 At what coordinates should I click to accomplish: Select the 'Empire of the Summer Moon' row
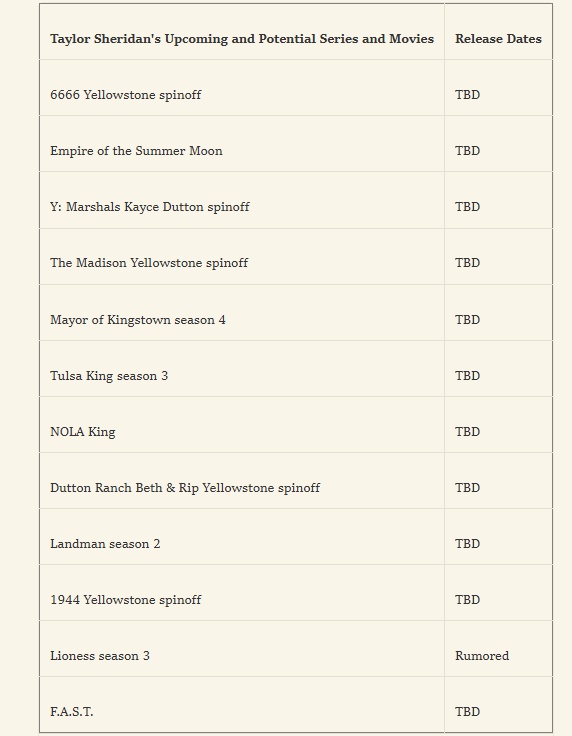coord(296,151)
